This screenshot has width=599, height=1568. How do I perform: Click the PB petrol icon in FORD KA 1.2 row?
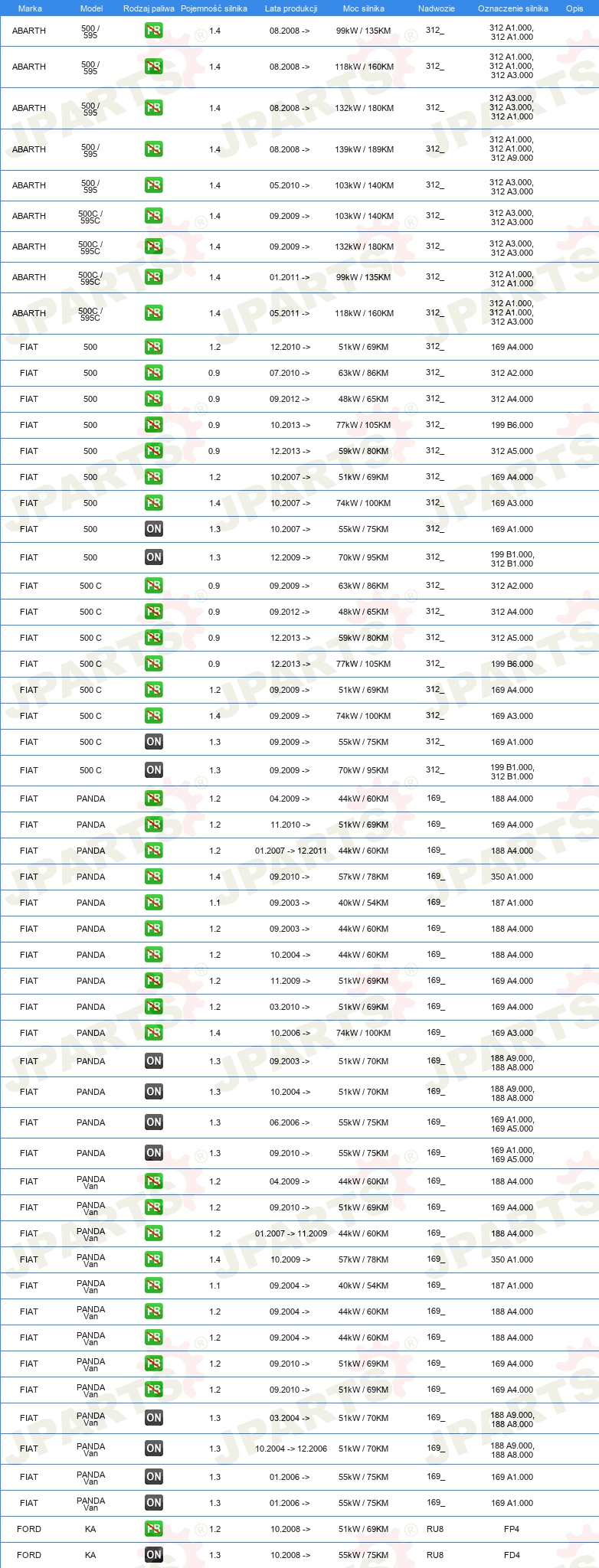153,1529
